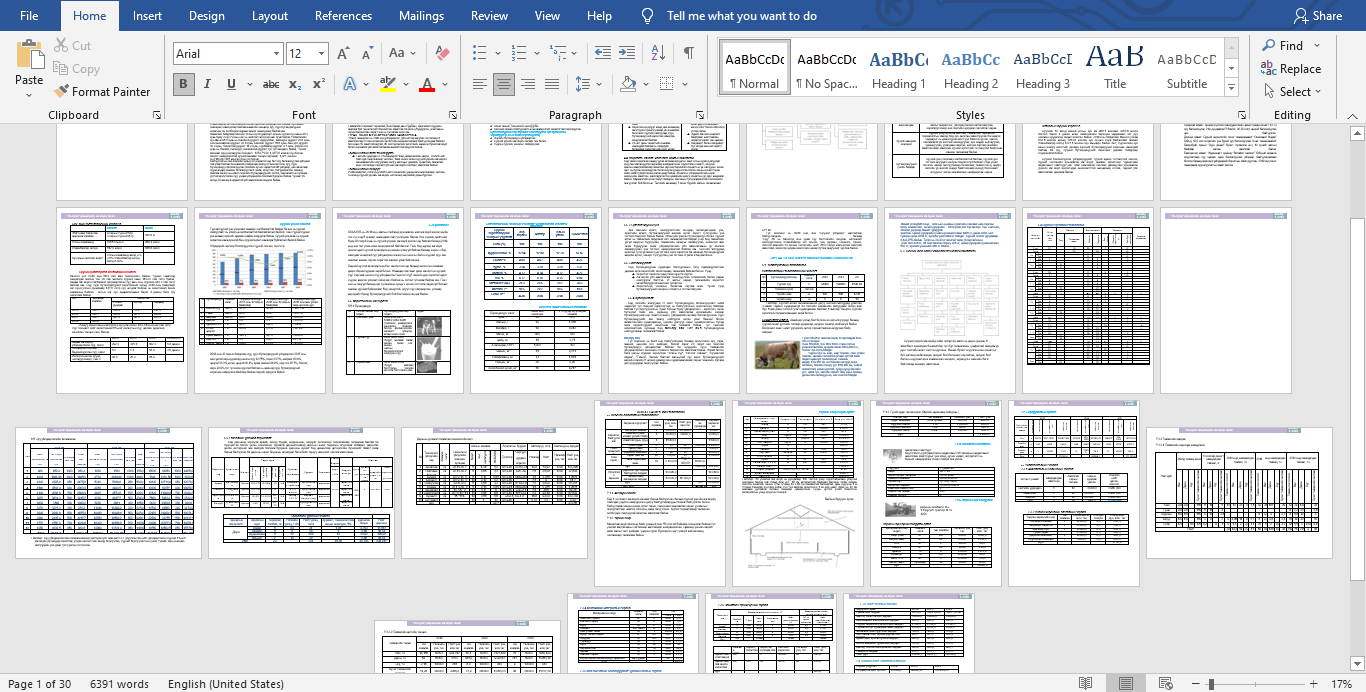
Task: Click the Format Painter brush icon
Action: [62, 92]
